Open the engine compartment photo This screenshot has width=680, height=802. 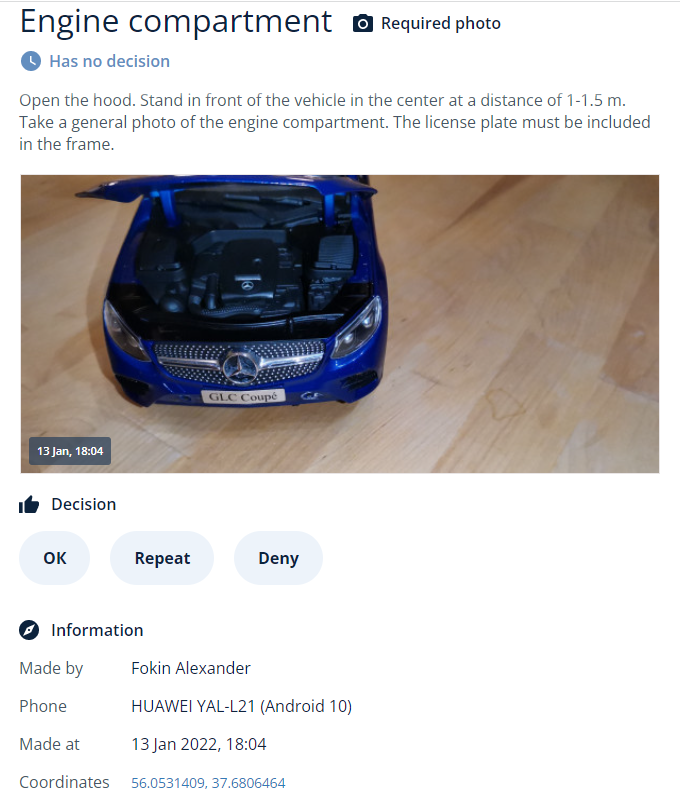point(340,324)
